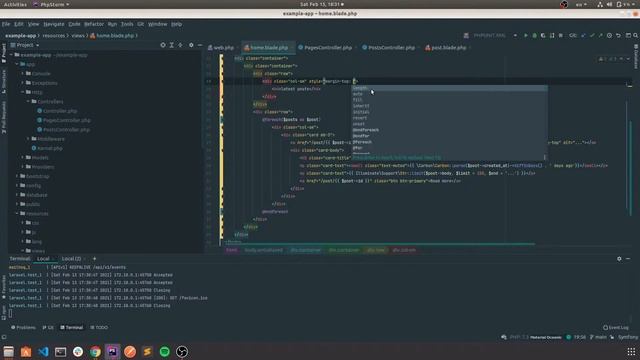Update project via blue Git arrow

[x=583, y=36]
